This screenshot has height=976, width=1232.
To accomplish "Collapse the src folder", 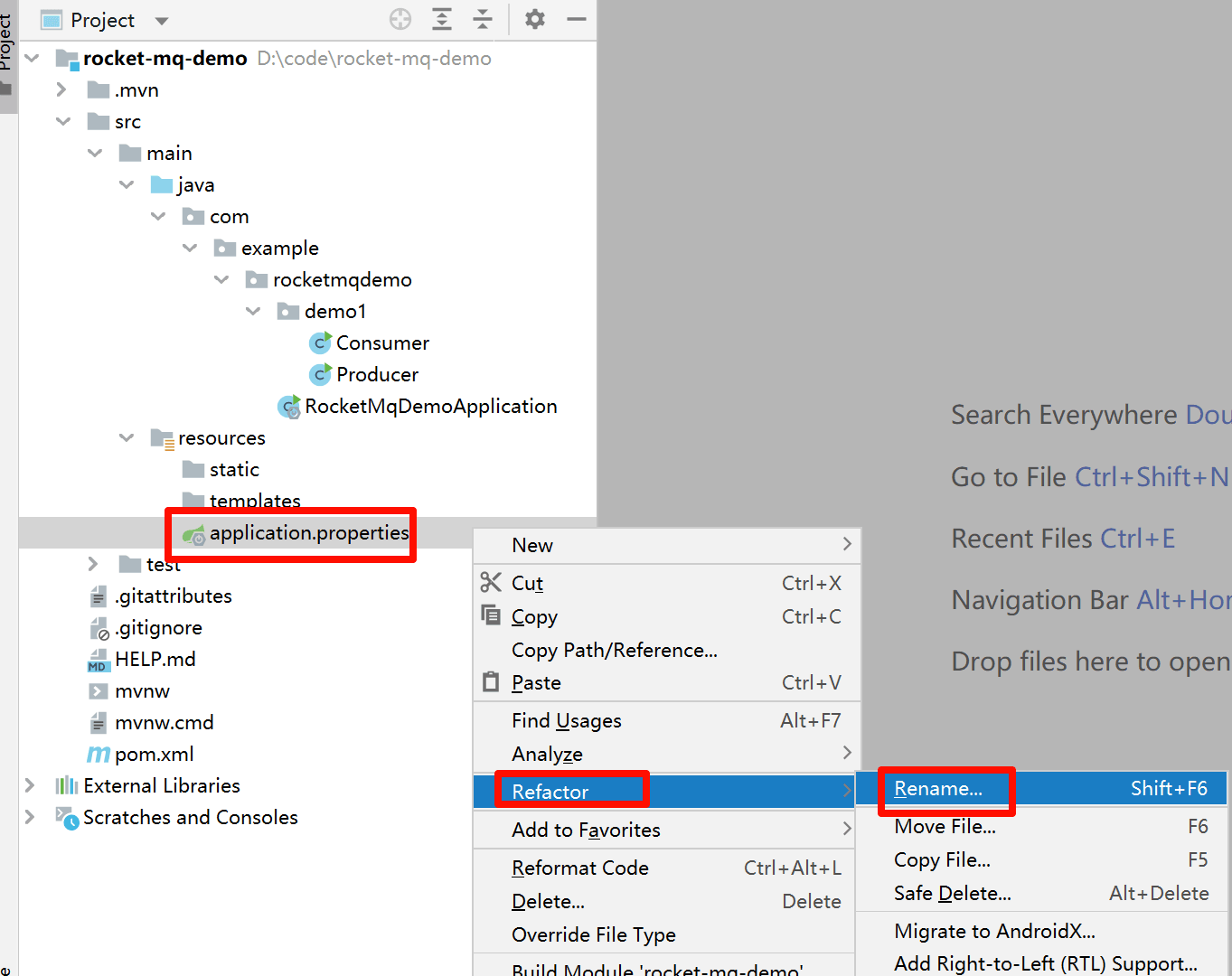I will 63,122.
